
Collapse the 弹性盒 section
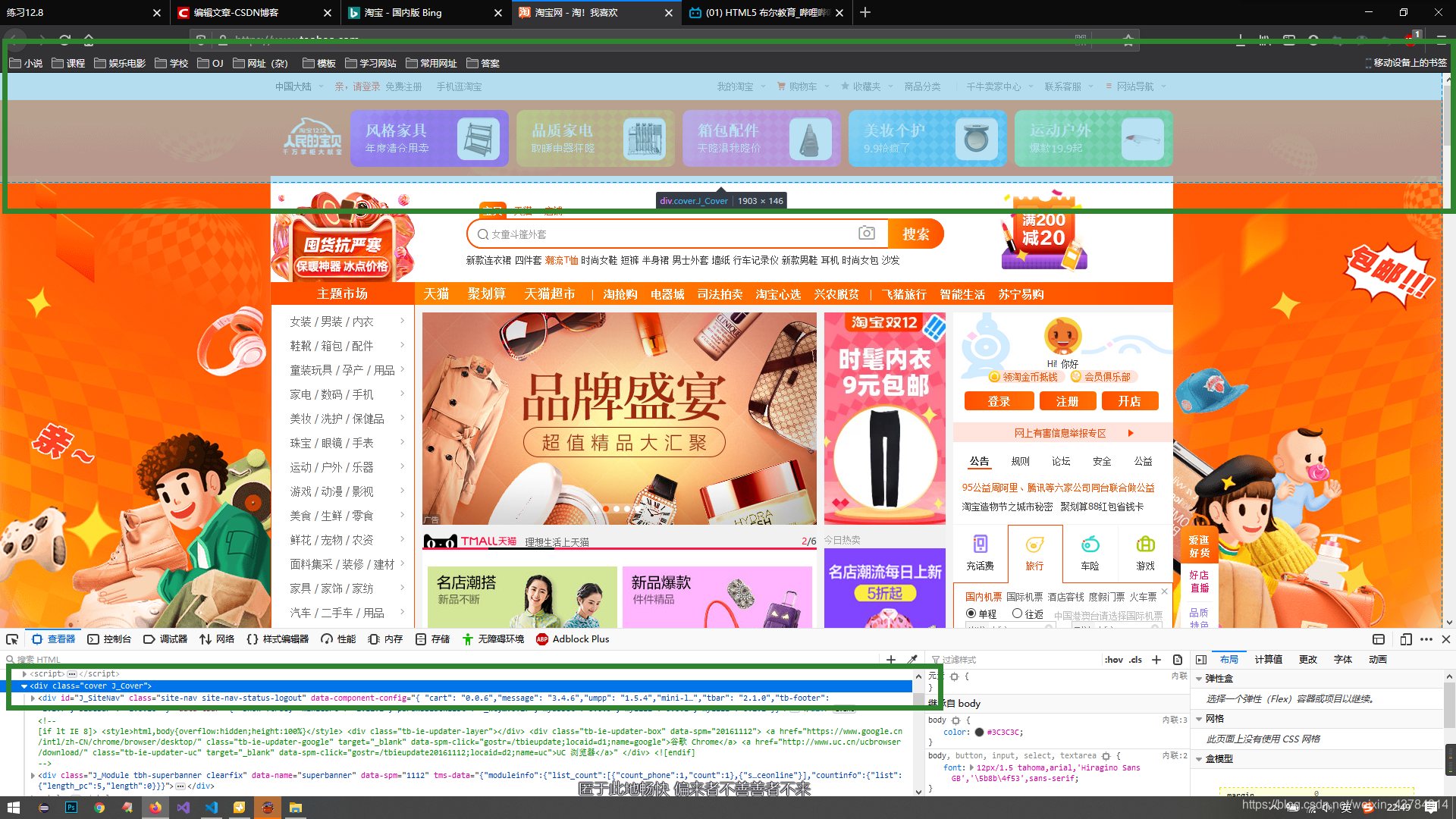point(1199,679)
